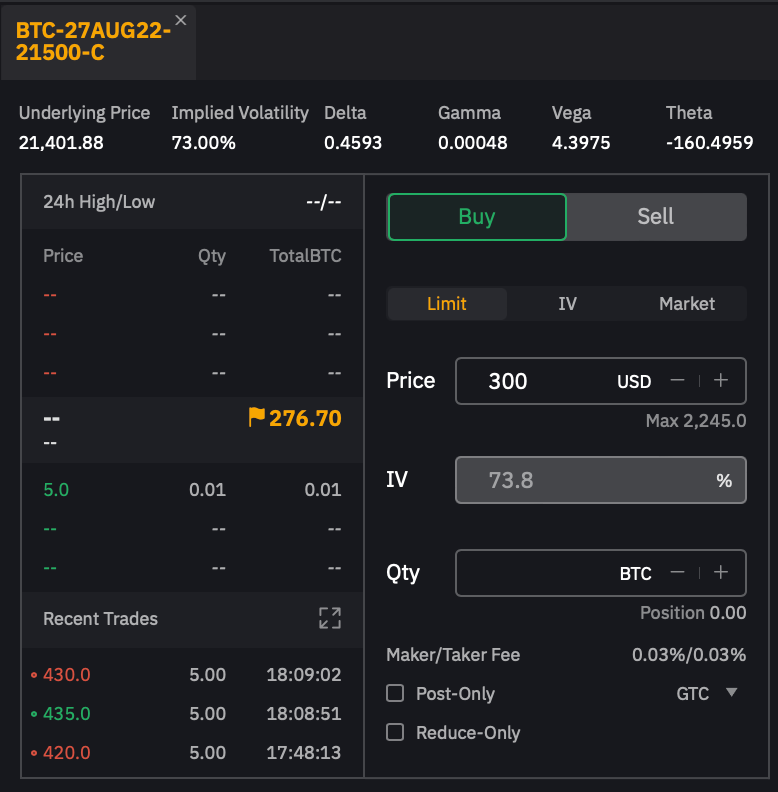The height and width of the screenshot is (792, 778).
Task: Increase the Price with plus button
Action: click(720, 381)
